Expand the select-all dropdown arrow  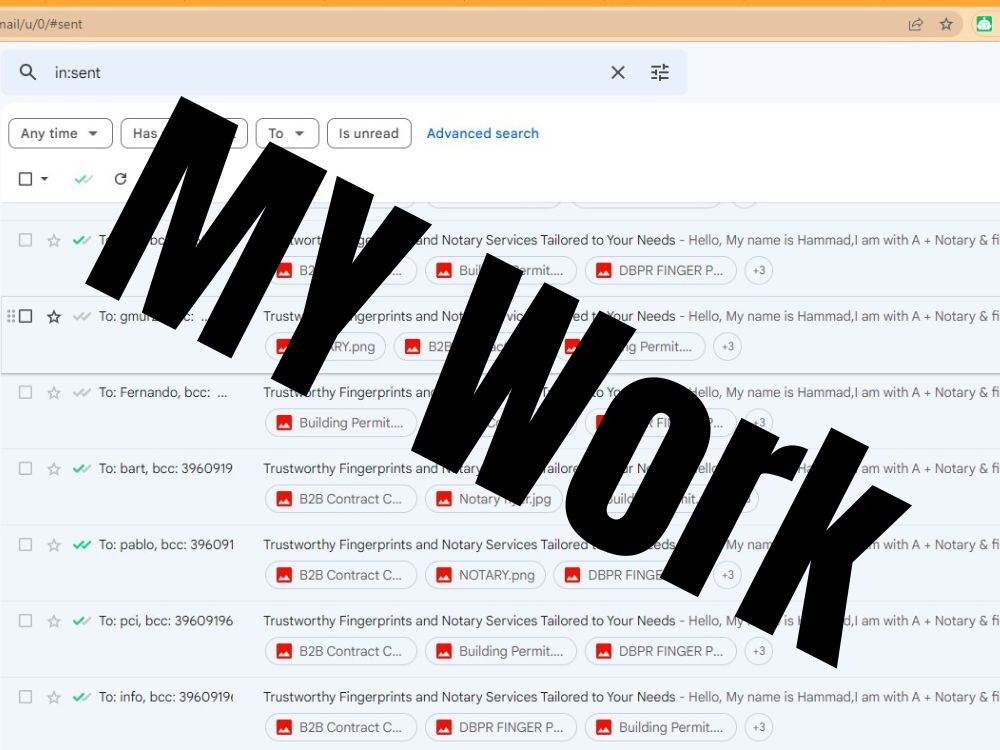pos(45,179)
